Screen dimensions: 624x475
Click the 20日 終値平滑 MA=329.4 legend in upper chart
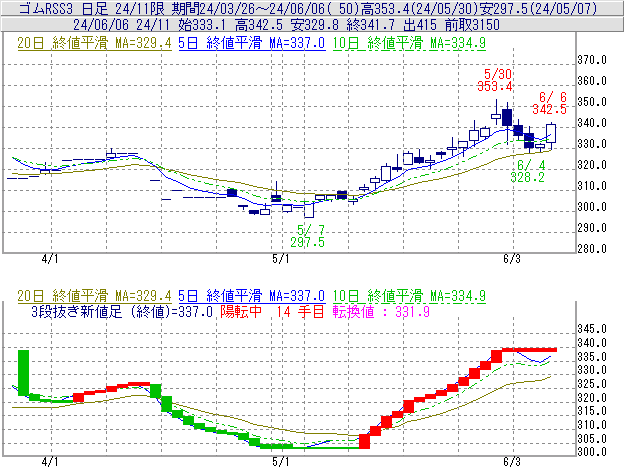click(x=94, y=43)
